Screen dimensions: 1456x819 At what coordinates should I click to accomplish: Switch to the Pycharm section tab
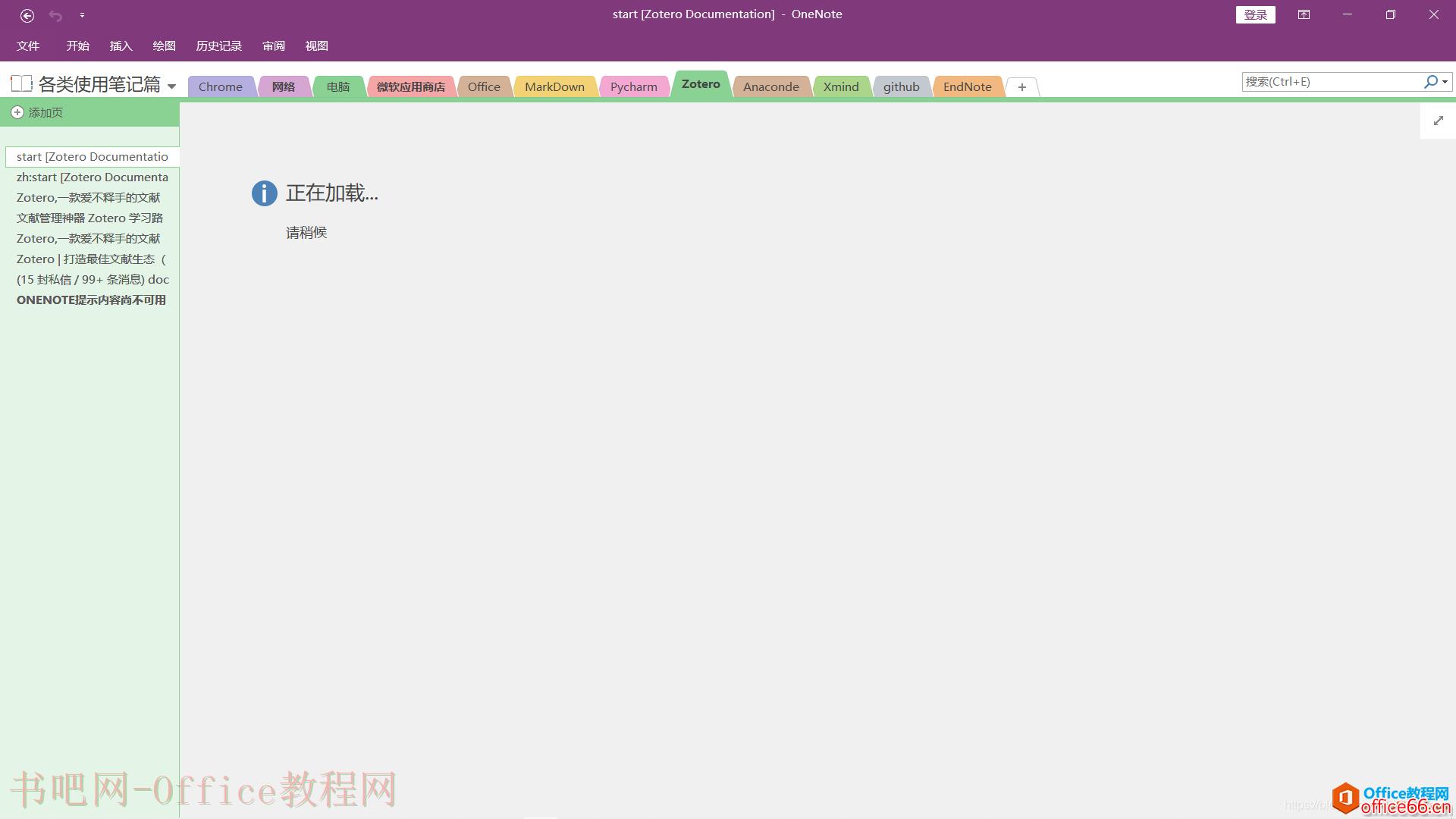tap(634, 86)
